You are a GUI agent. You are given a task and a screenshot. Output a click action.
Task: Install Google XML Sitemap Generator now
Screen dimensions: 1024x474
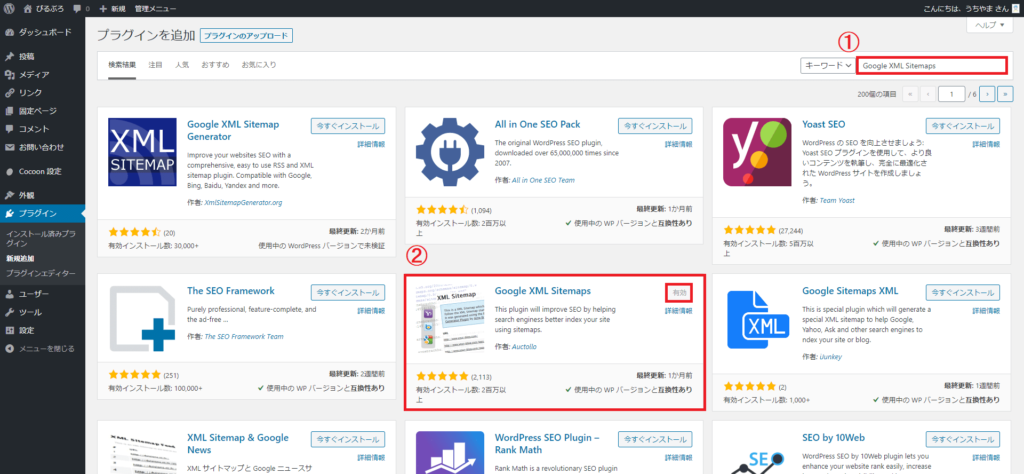pyautogui.click(x=348, y=126)
